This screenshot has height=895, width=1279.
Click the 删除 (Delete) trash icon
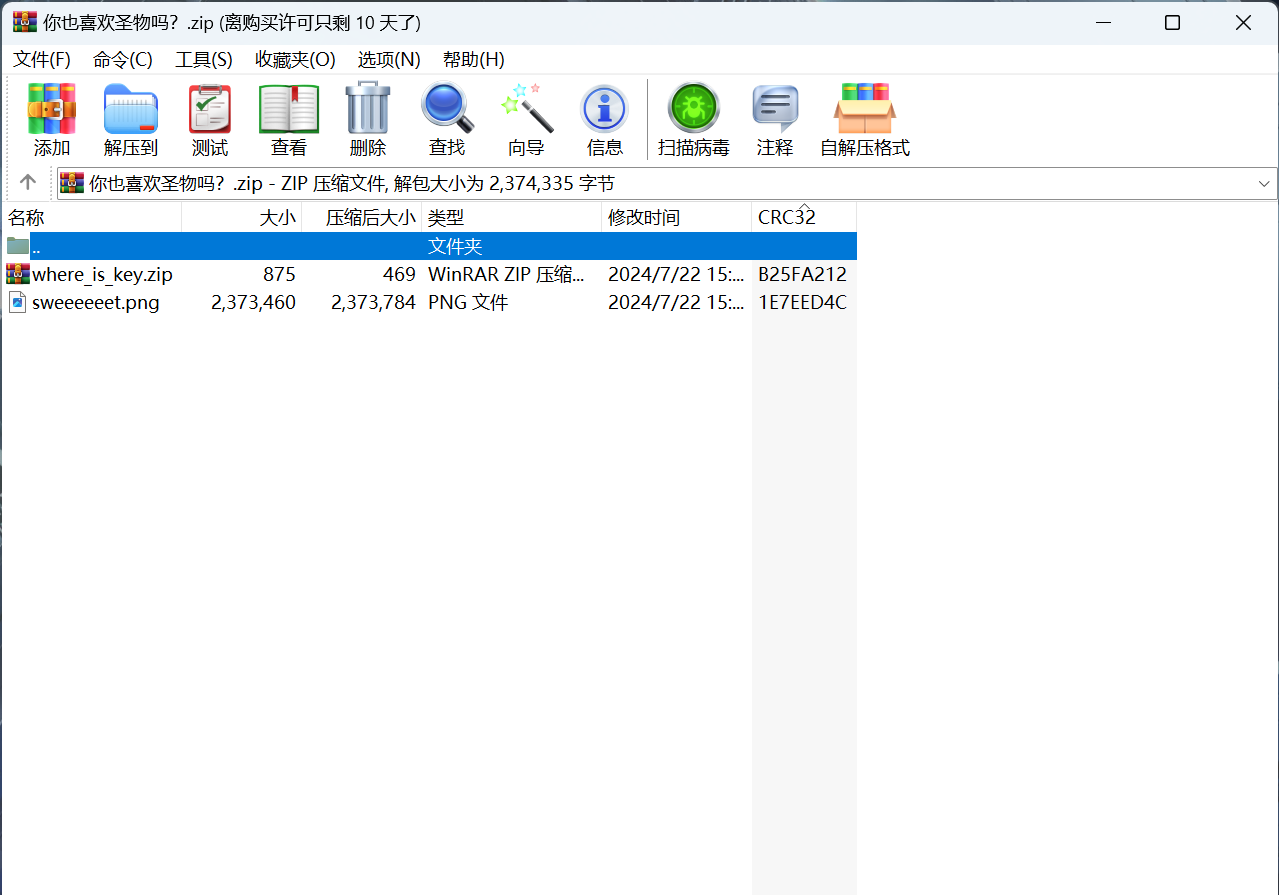click(x=368, y=108)
